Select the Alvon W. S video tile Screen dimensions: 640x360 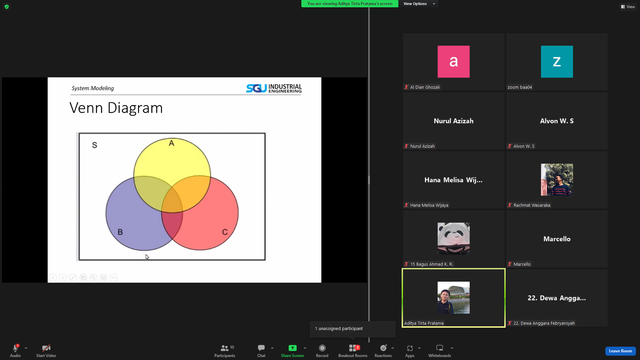click(557, 121)
